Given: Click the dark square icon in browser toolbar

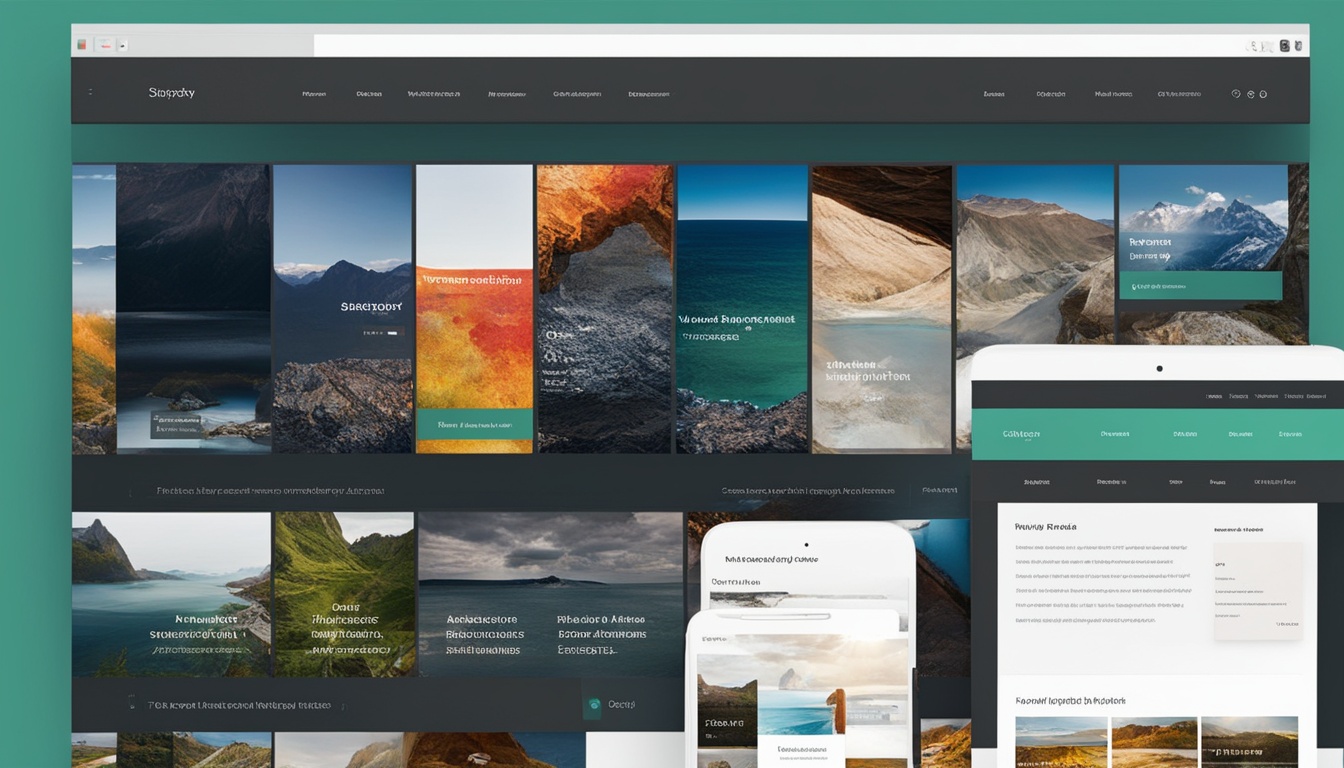Looking at the screenshot, I should 1283,46.
